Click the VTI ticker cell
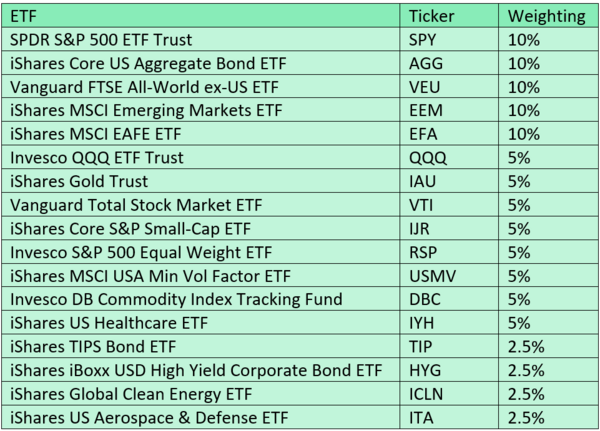Screen dimensions: 600x431 click(449, 205)
